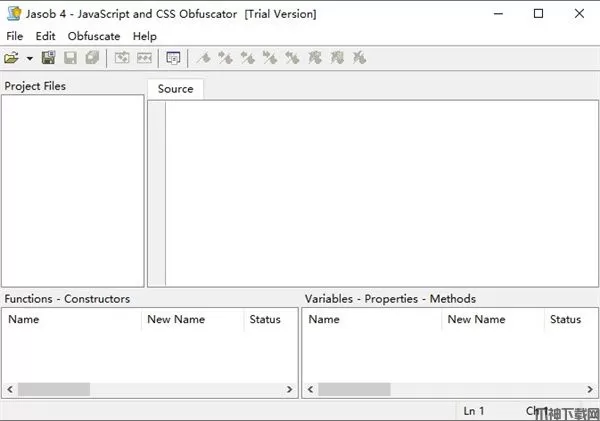Click the "Project Files" panel label
The height and width of the screenshot is (421, 600).
pos(35,86)
